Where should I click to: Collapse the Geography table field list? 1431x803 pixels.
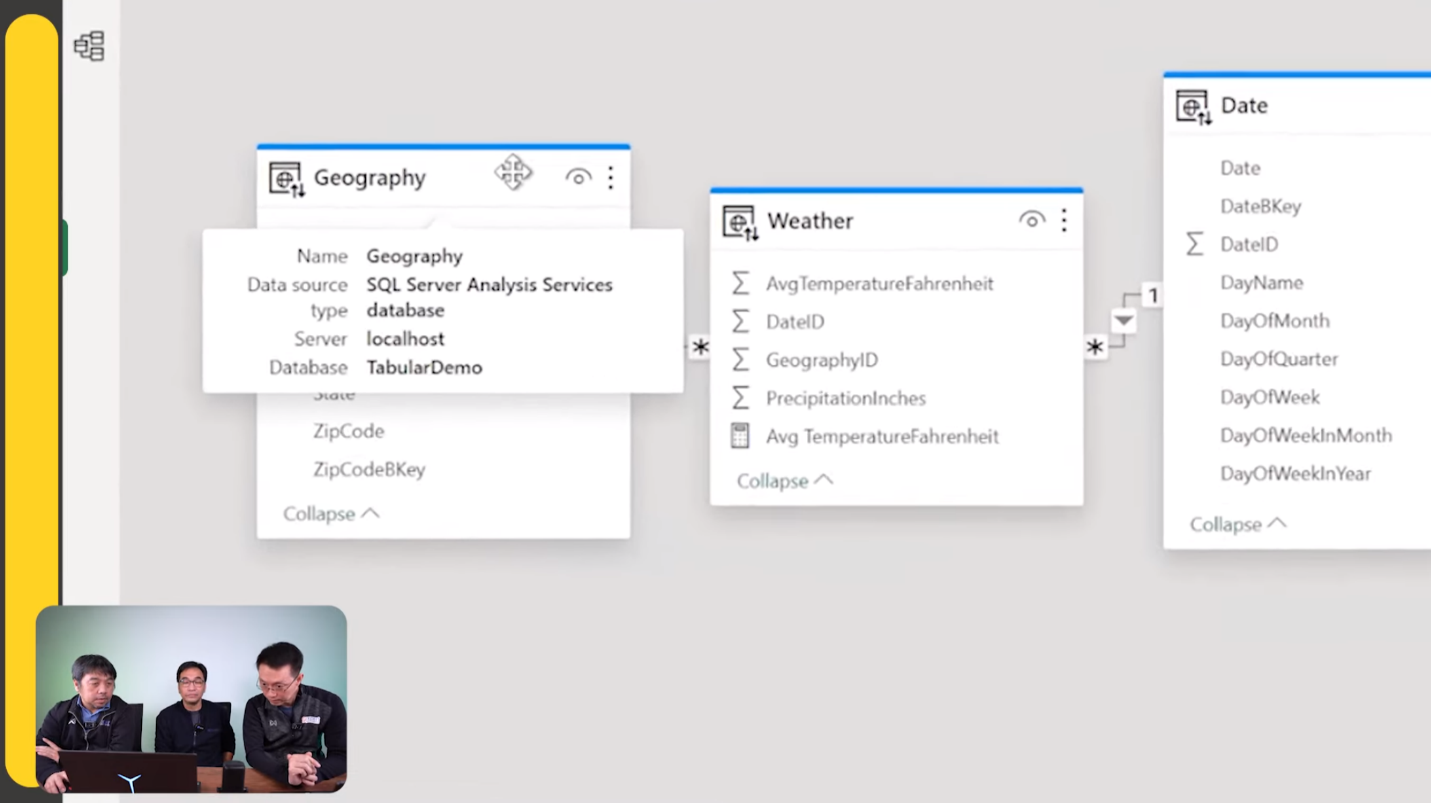pyautogui.click(x=331, y=513)
